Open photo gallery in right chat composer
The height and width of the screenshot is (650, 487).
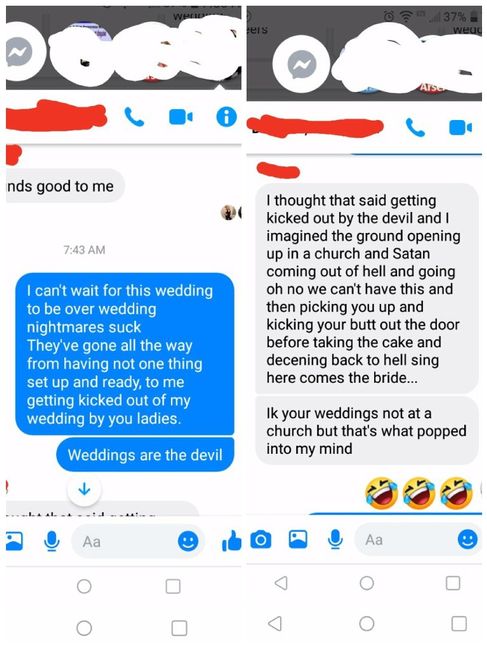click(x=298, y=539)
